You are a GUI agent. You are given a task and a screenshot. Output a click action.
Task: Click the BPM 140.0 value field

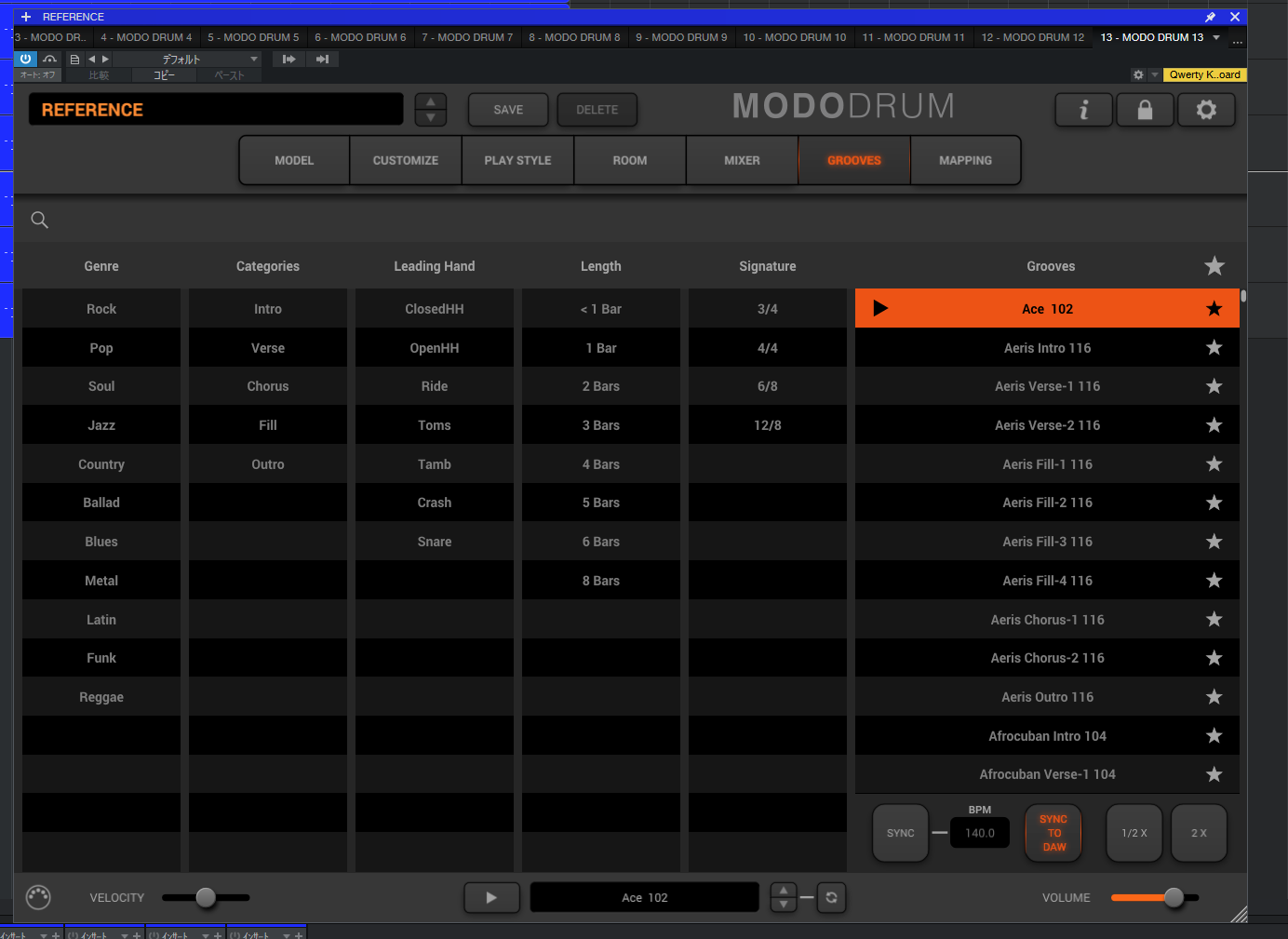[x=980, y=833]
